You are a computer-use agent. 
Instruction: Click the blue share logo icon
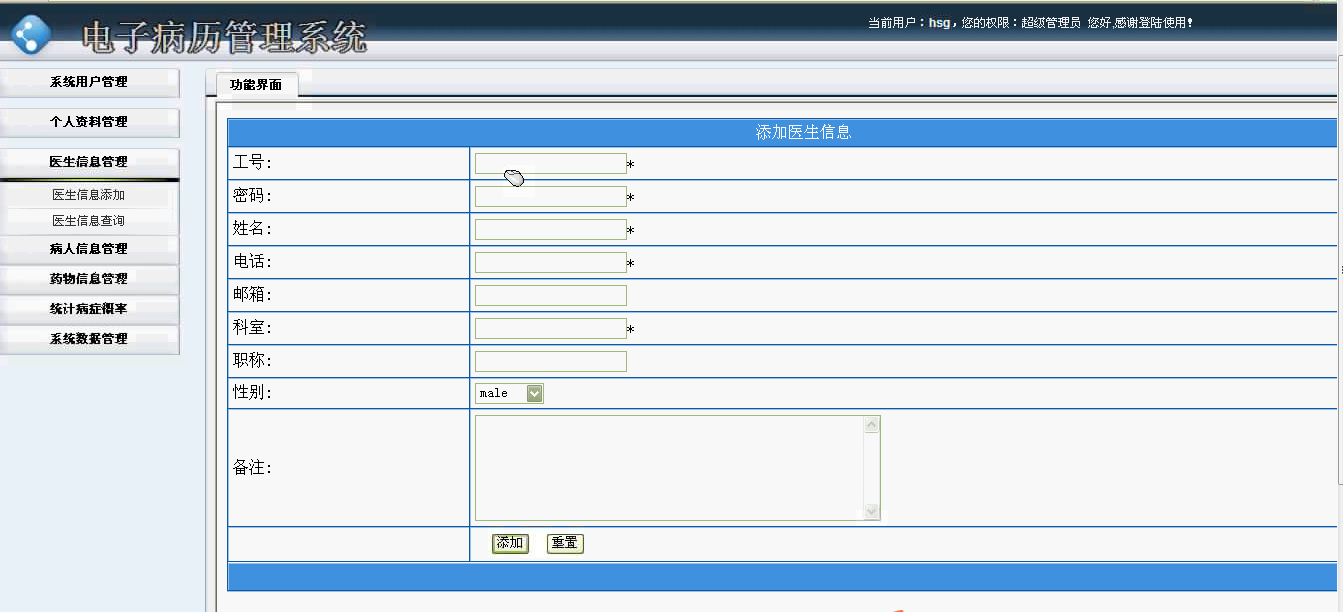31,35
